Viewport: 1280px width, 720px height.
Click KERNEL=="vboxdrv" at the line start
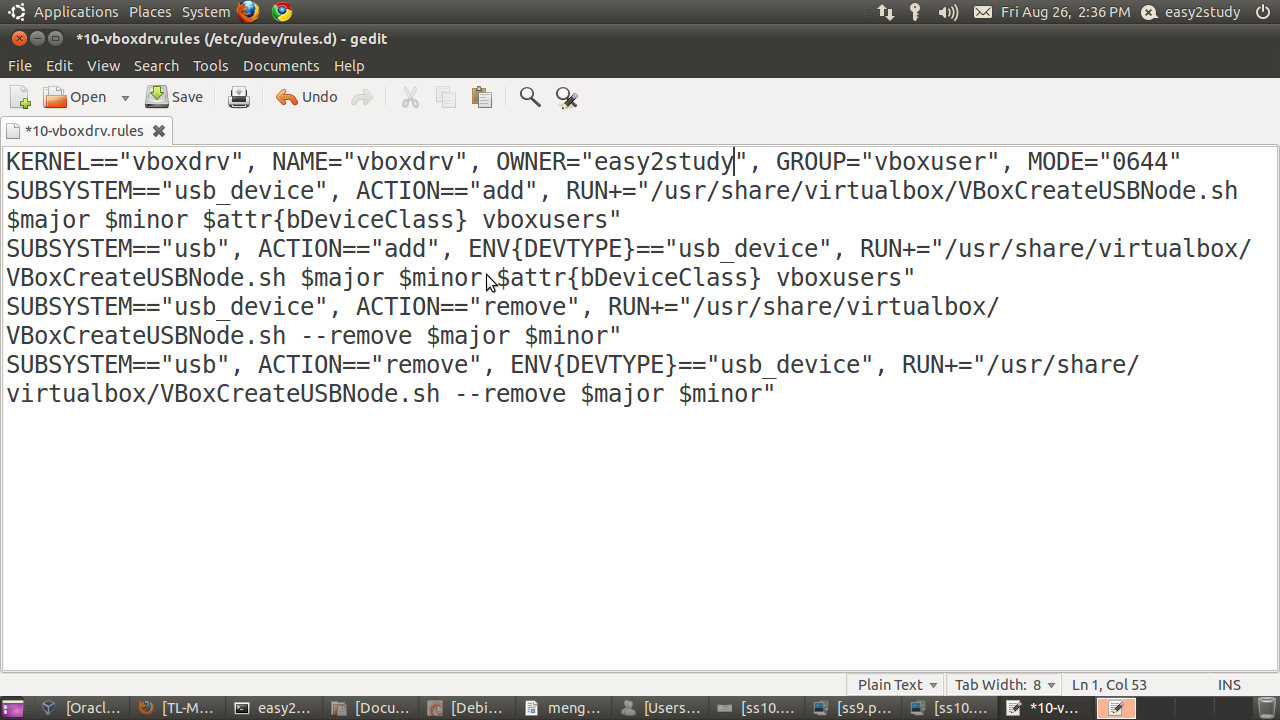point(125,161)
